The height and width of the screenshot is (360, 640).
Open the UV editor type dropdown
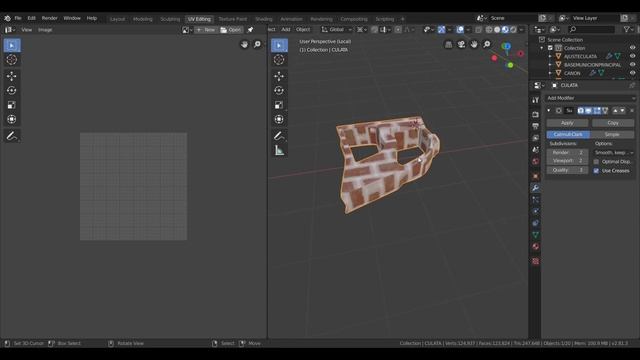[9, 30]
